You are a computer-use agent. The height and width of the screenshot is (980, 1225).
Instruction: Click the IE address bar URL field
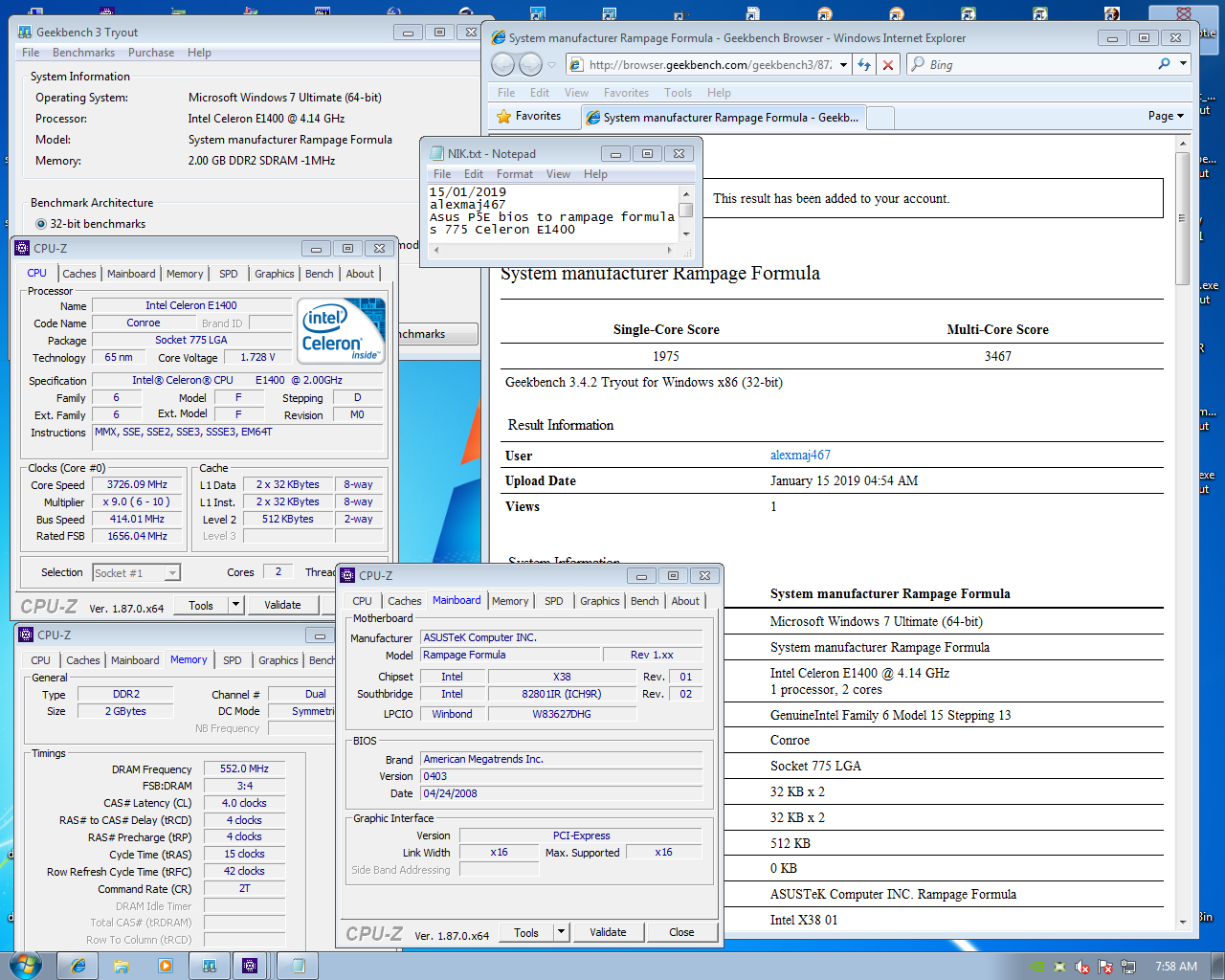[709, 64]
